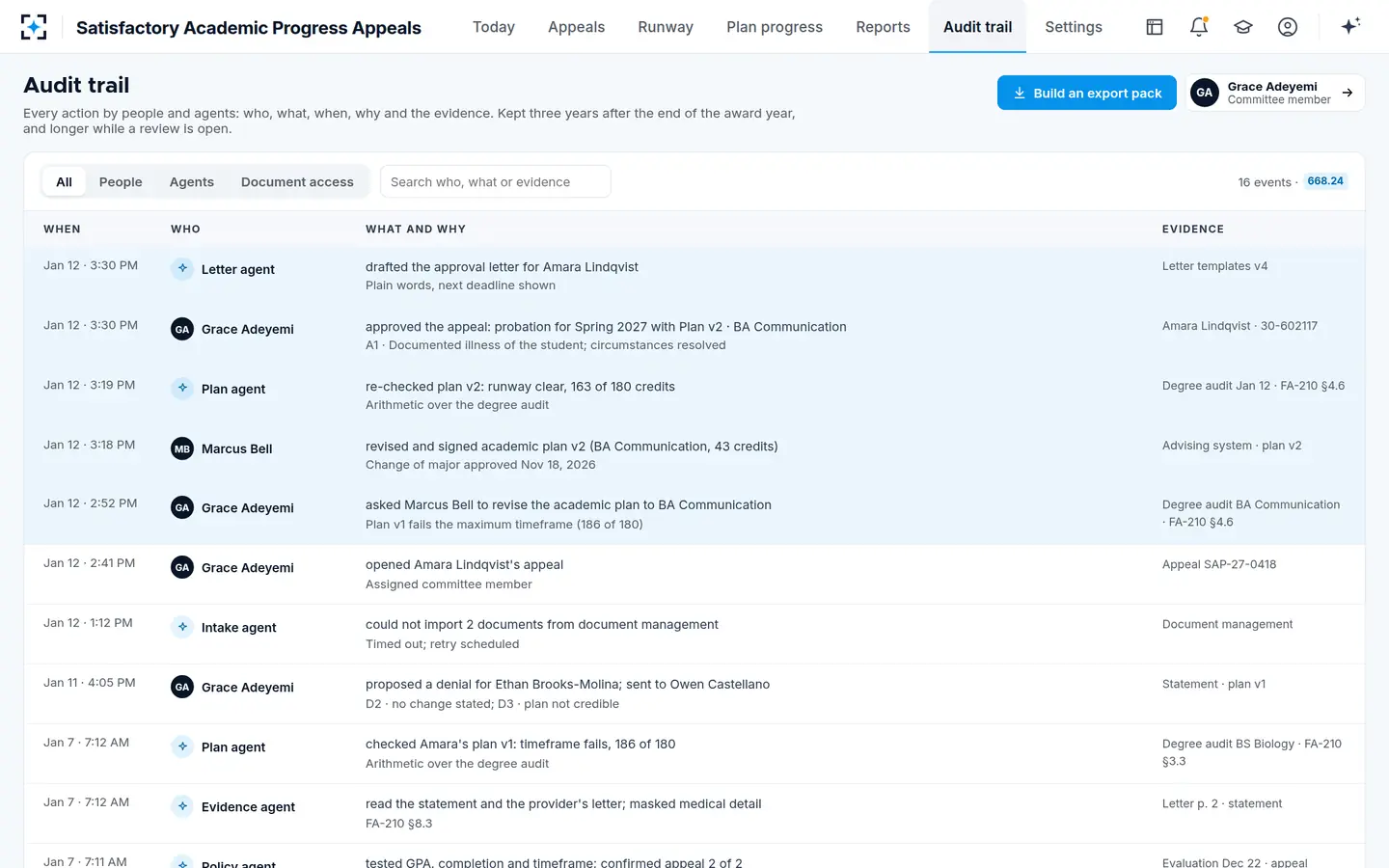Viewport: 1389px width, 868px height.
Task: Open the Appeals tab
Action: tap(577, 27)
